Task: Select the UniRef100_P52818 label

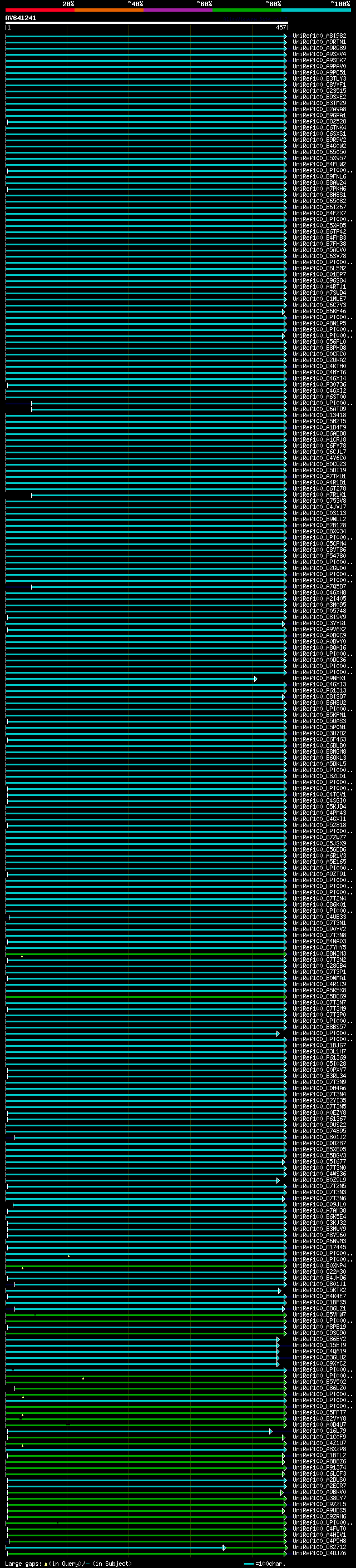Action: coord(319,825)
